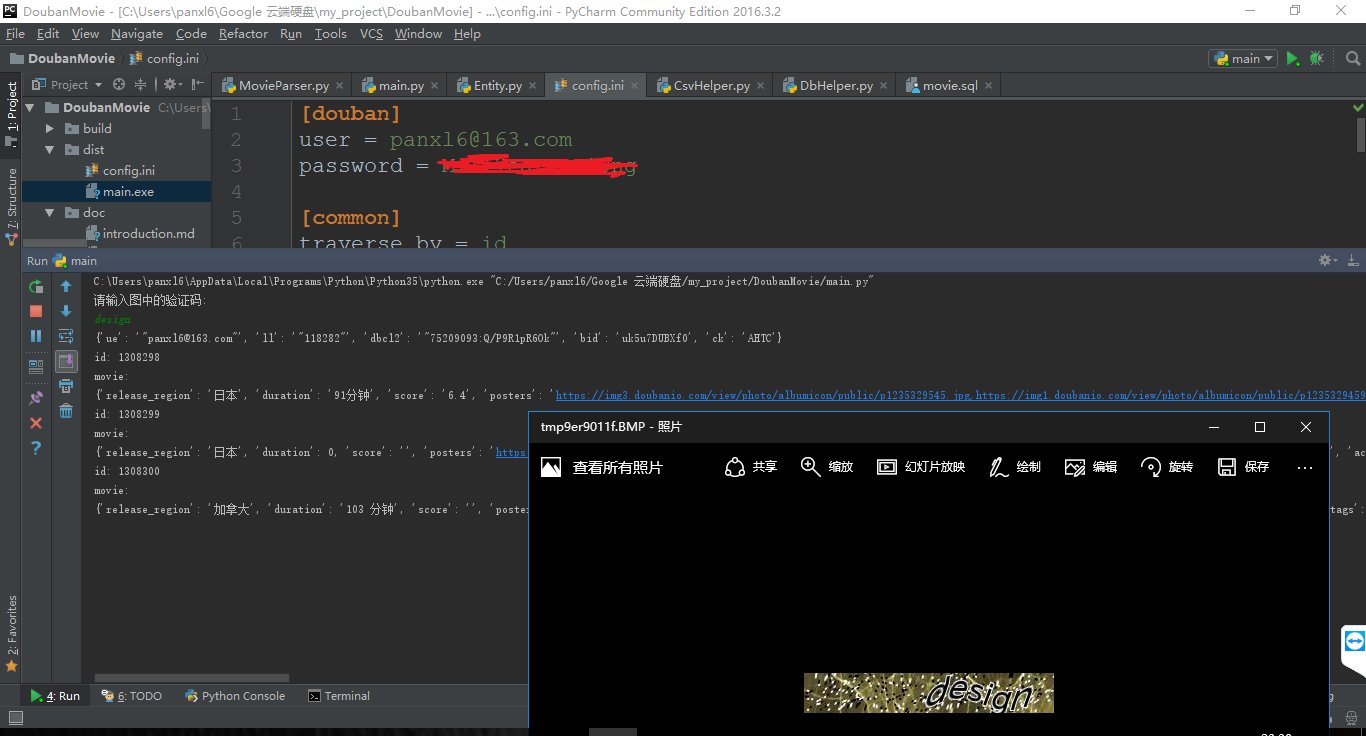Start 幻灯片放映 slideshow in Photos
1366x736 pixels.
pos(921,467)
